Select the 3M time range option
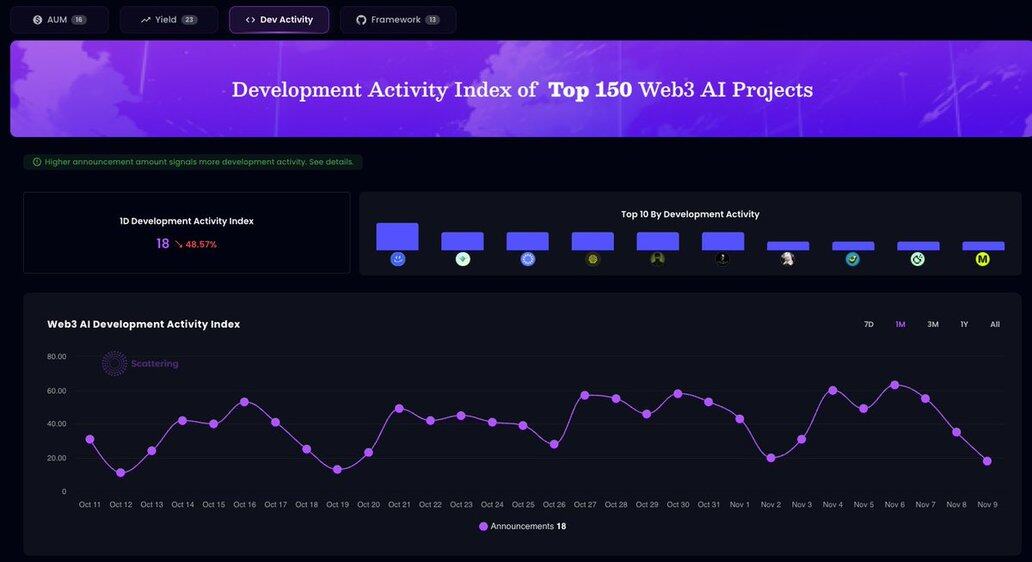 932,325
